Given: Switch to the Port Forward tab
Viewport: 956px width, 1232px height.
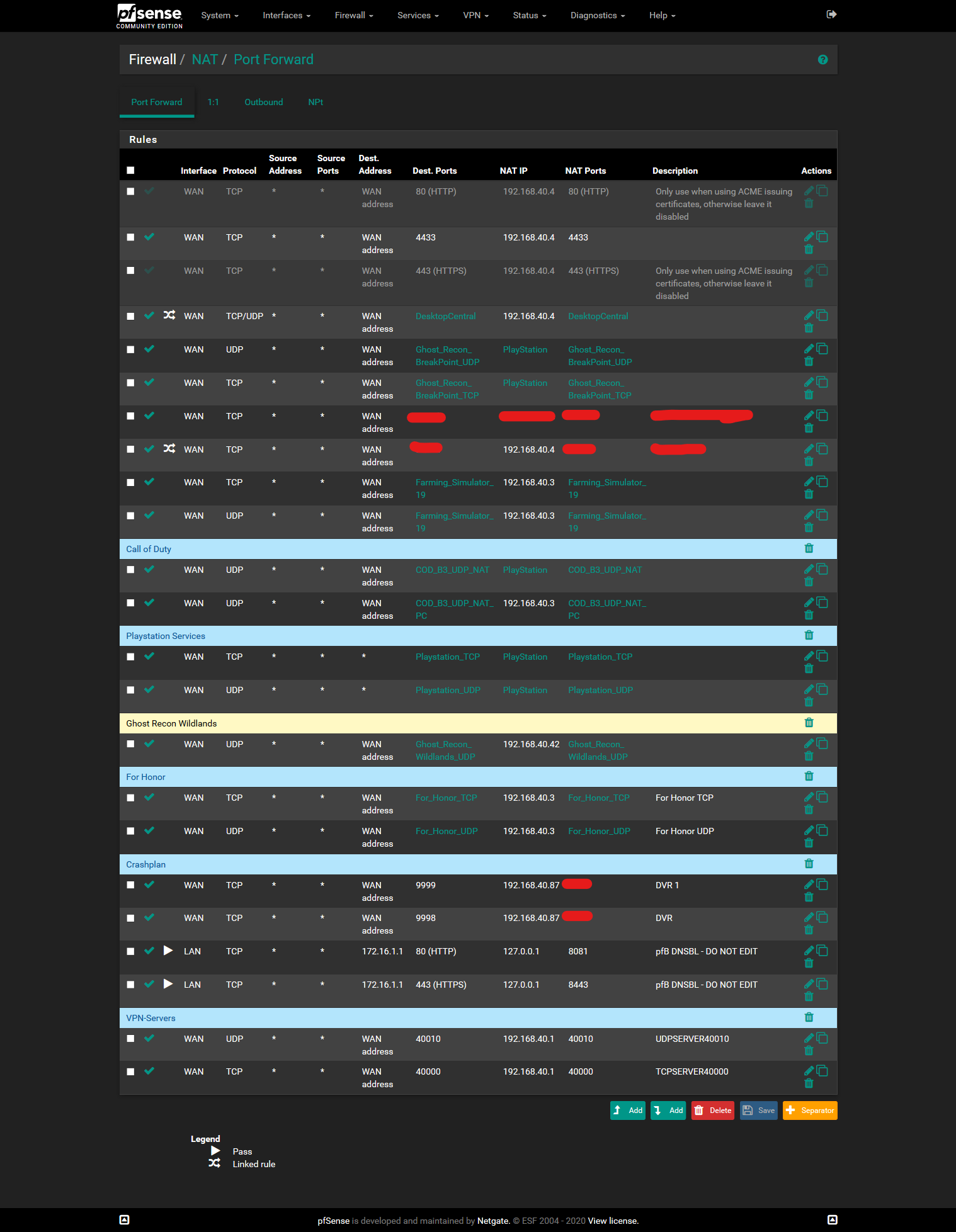Looking at the screenshot, I should point(157,102).
